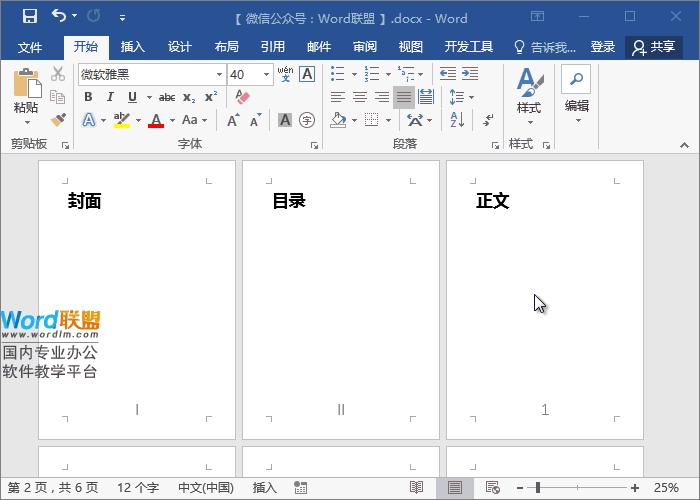Open the phonetic guide (wén) tool

(285, 74)
